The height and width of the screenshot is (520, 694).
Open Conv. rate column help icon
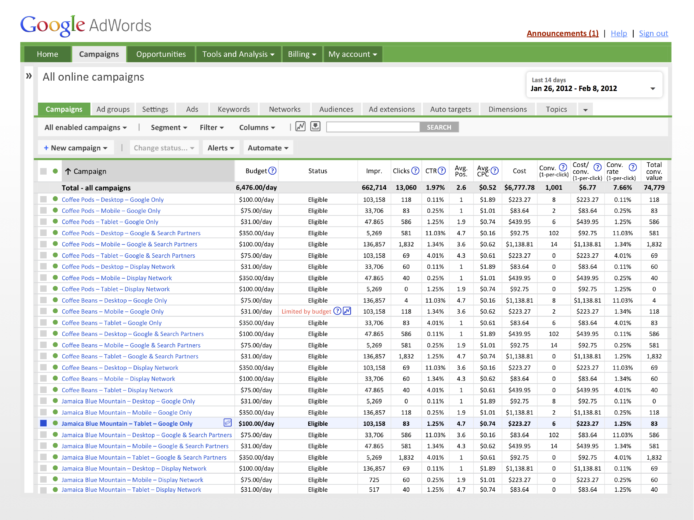click(x=633, y=167)
